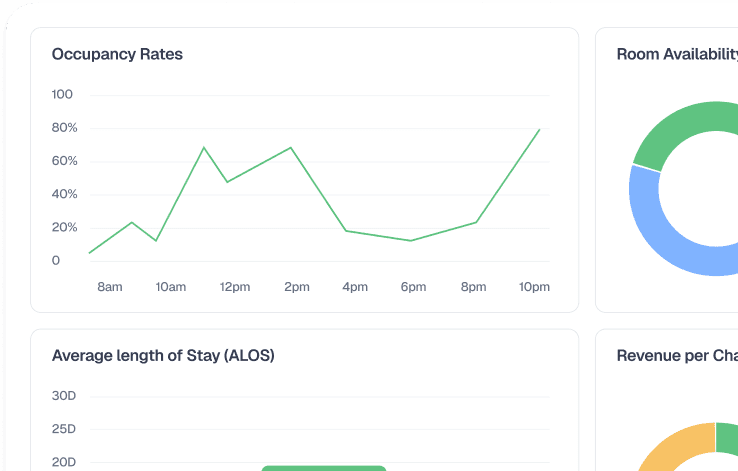The width and height of the screenshot is (738, 471).
Task: Click the 12pm label on the occupancy axis
Action: point(235,287)
